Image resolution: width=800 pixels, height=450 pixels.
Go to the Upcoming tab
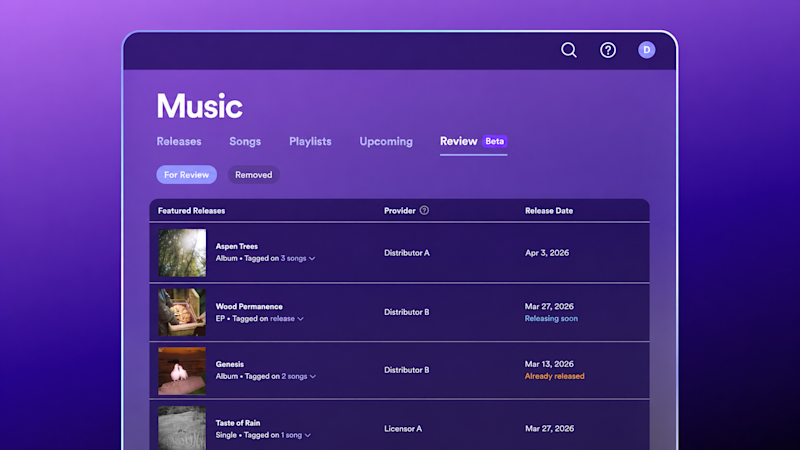(386, 141)
